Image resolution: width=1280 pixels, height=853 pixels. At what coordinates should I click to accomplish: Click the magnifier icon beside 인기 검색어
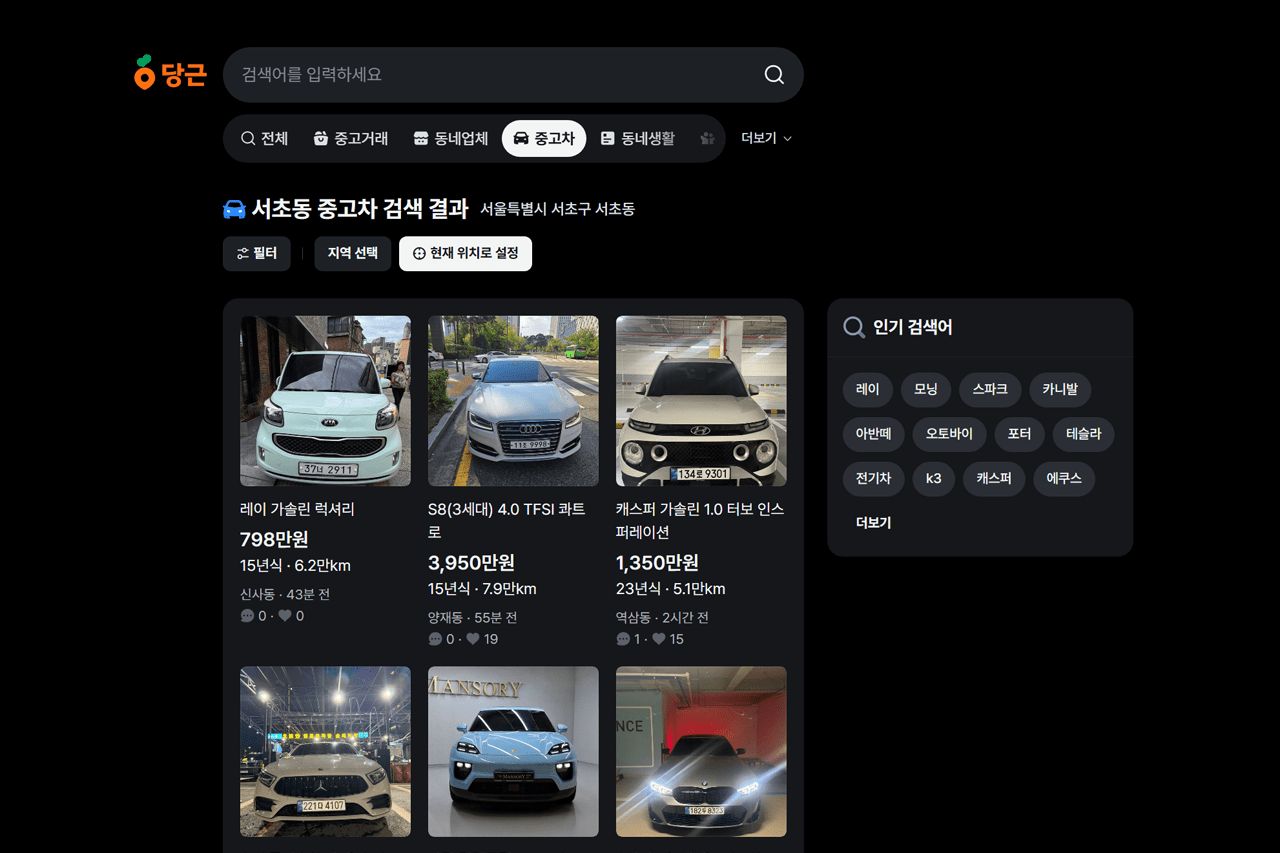point(854,328)
